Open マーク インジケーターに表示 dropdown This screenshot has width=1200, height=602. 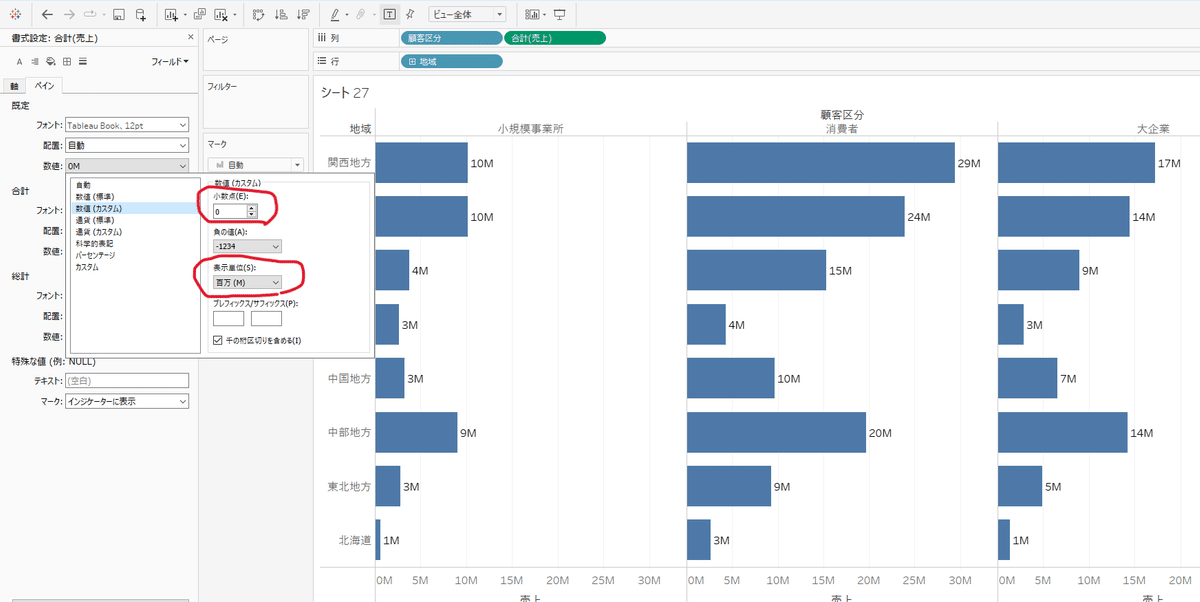coord(126,401)
